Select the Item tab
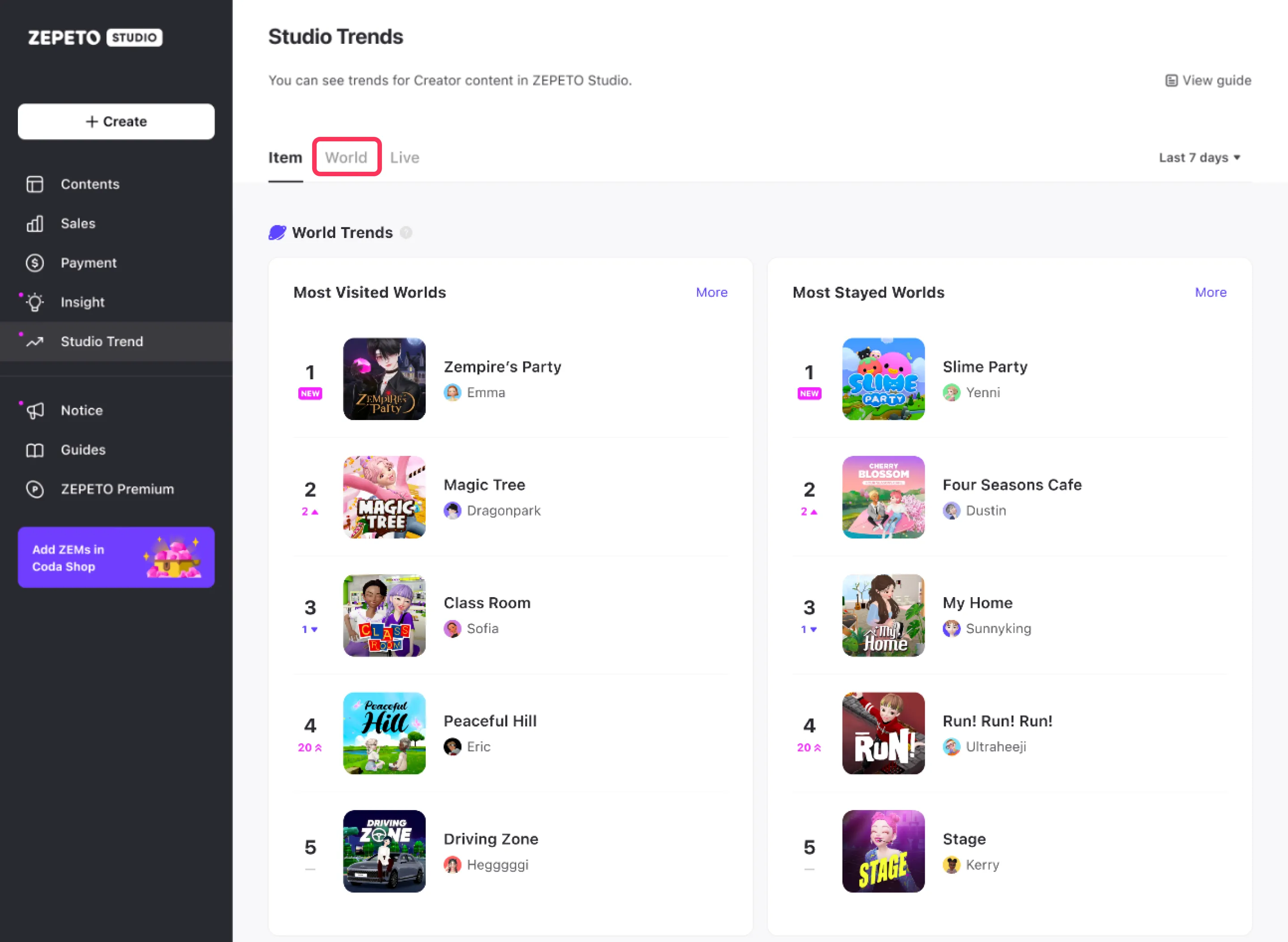 285,157
